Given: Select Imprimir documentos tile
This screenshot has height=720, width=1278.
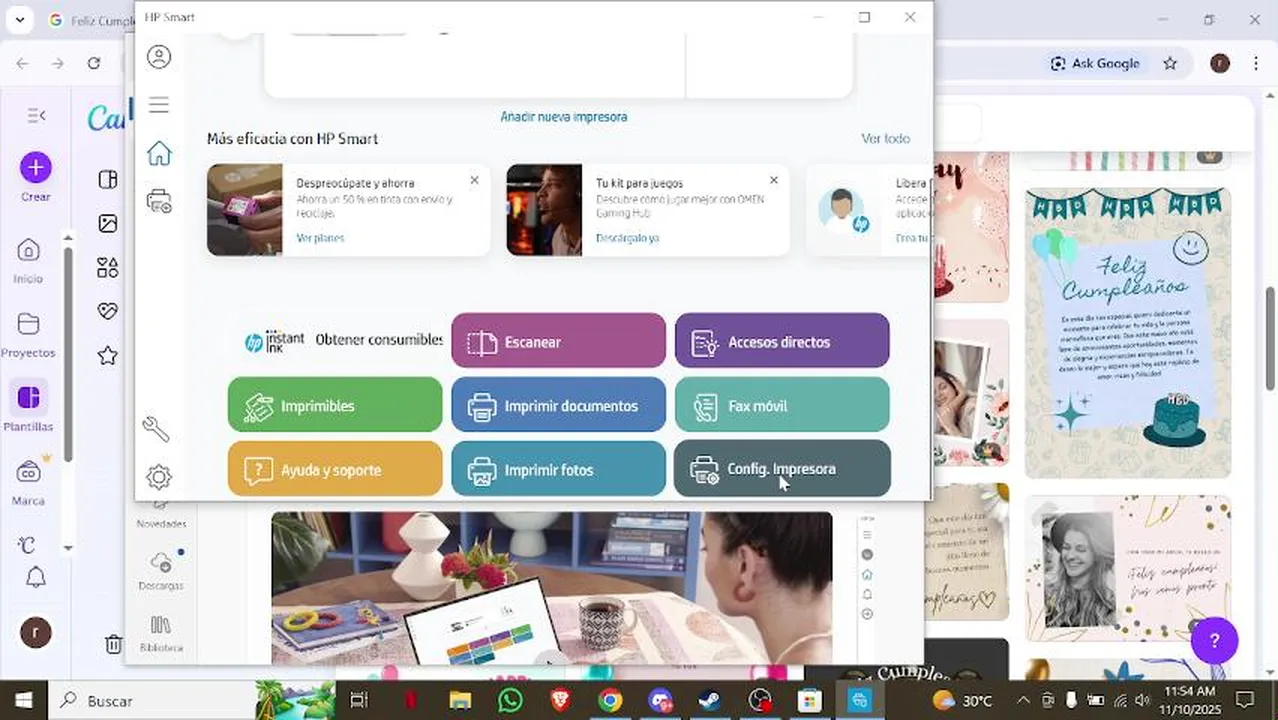Looking at the screenshot, I should point(558,405).
